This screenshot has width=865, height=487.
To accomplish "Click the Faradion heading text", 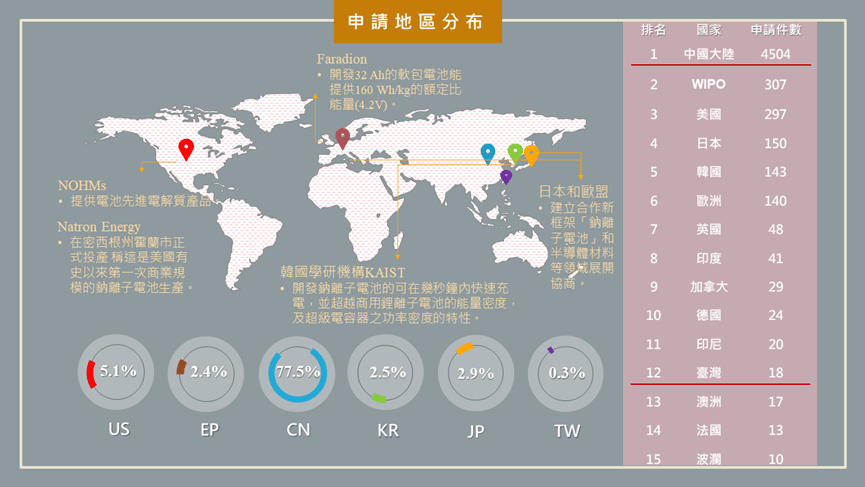I will tap(342, 59).
